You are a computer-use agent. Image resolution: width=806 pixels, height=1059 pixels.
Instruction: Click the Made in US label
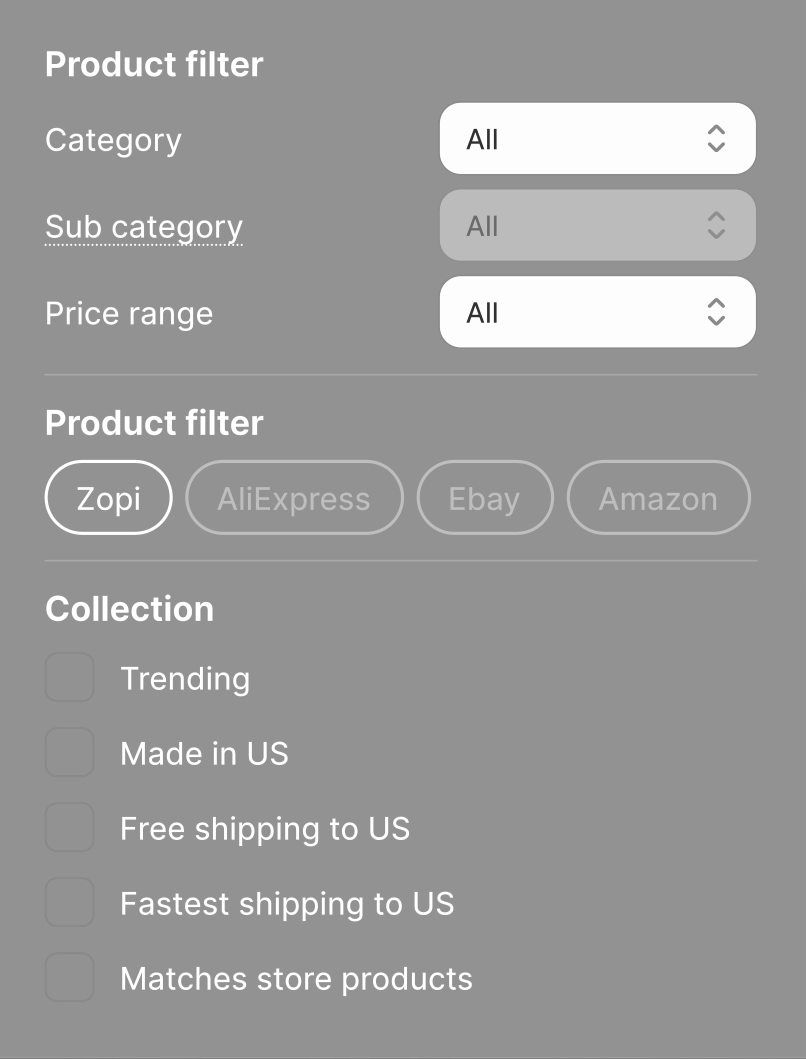coord(204,753)
